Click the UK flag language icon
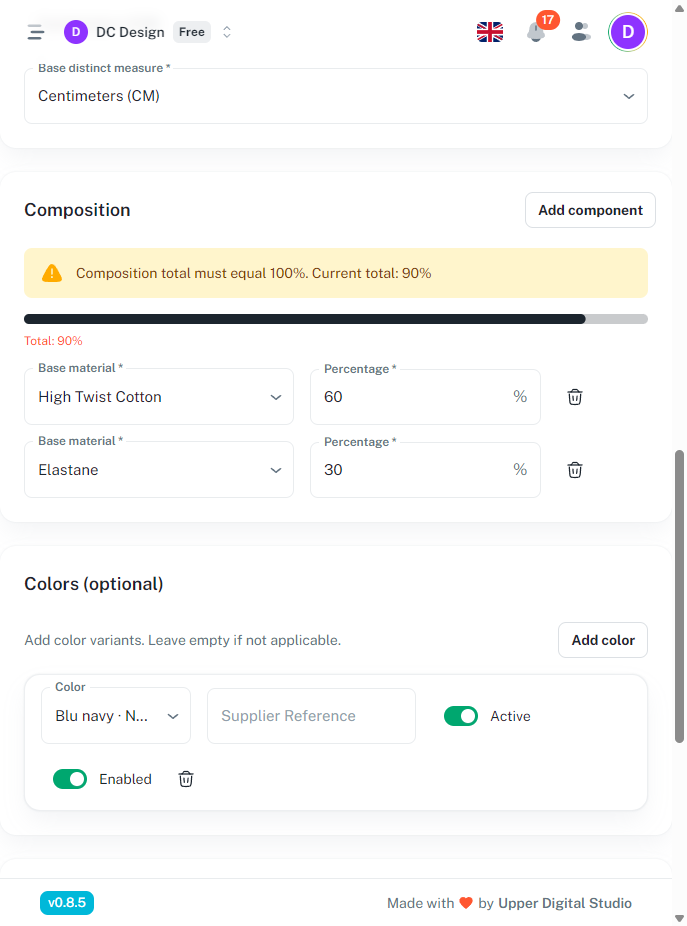Screen dimensions: 687x926 [490, 32]
